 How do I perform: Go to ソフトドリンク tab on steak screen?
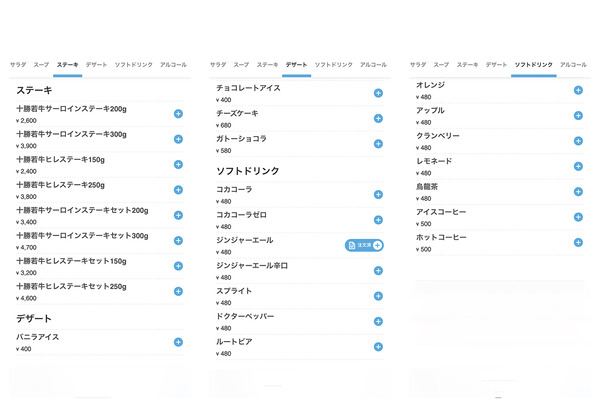[x=134, y=65]
